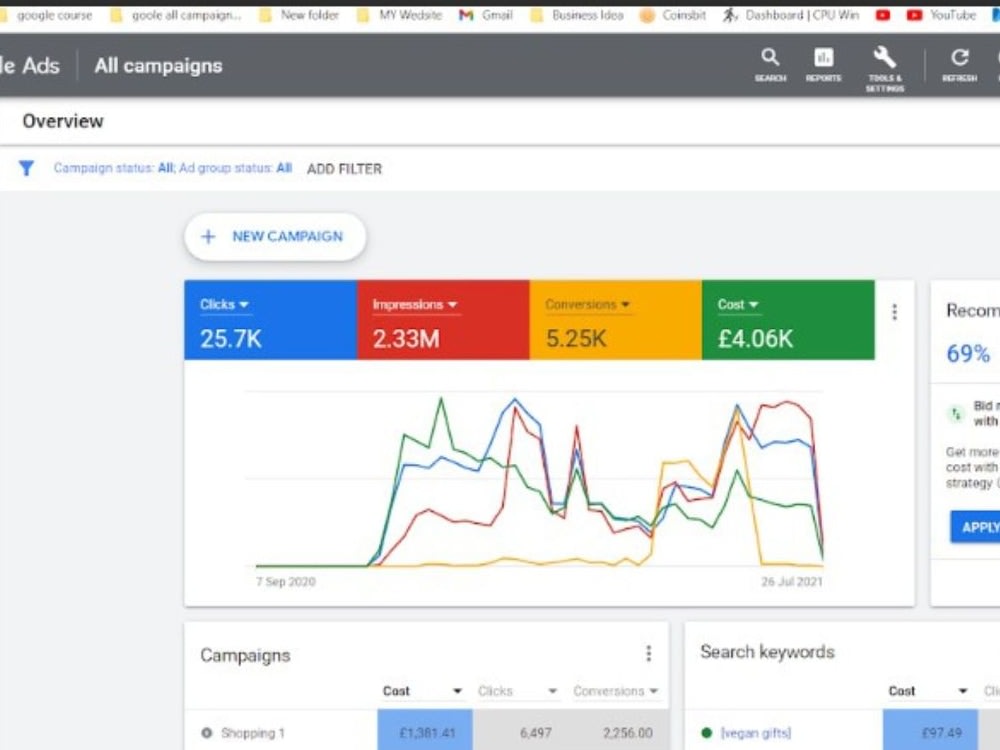The image size is (1000, 750).
Task: Select the Overview page tab
Action: pos(62,121)
